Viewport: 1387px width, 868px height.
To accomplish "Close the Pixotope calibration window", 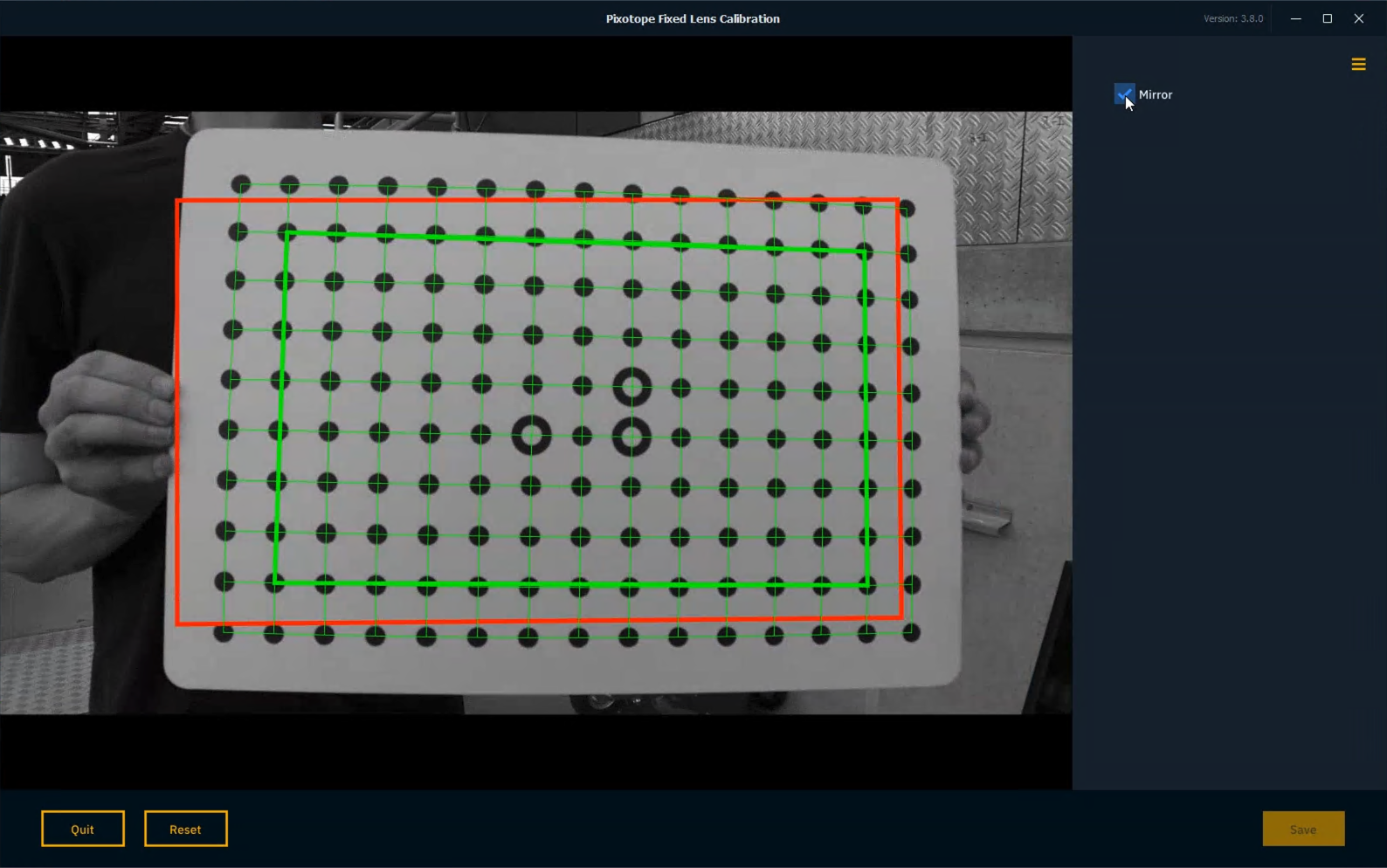I will click(x=1359, y=18).
